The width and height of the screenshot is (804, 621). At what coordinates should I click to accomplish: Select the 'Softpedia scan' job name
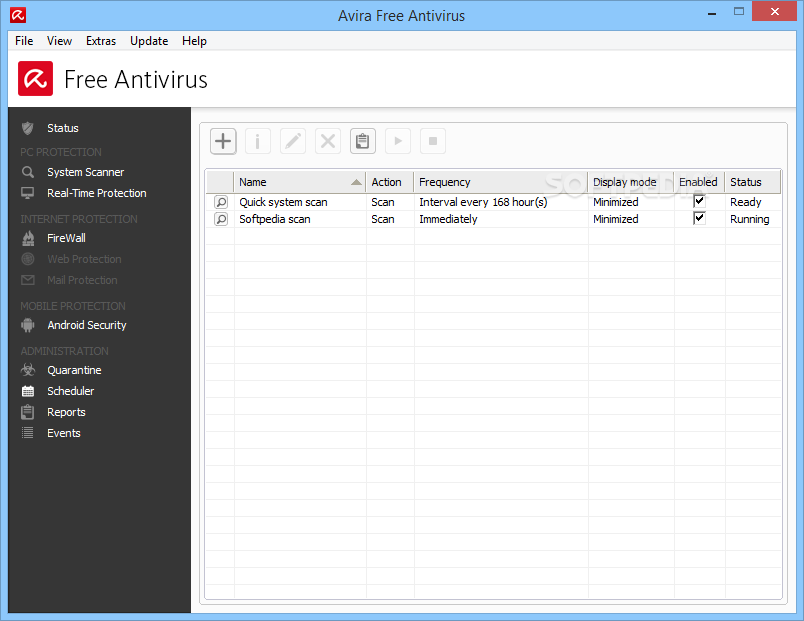[275, 219]
